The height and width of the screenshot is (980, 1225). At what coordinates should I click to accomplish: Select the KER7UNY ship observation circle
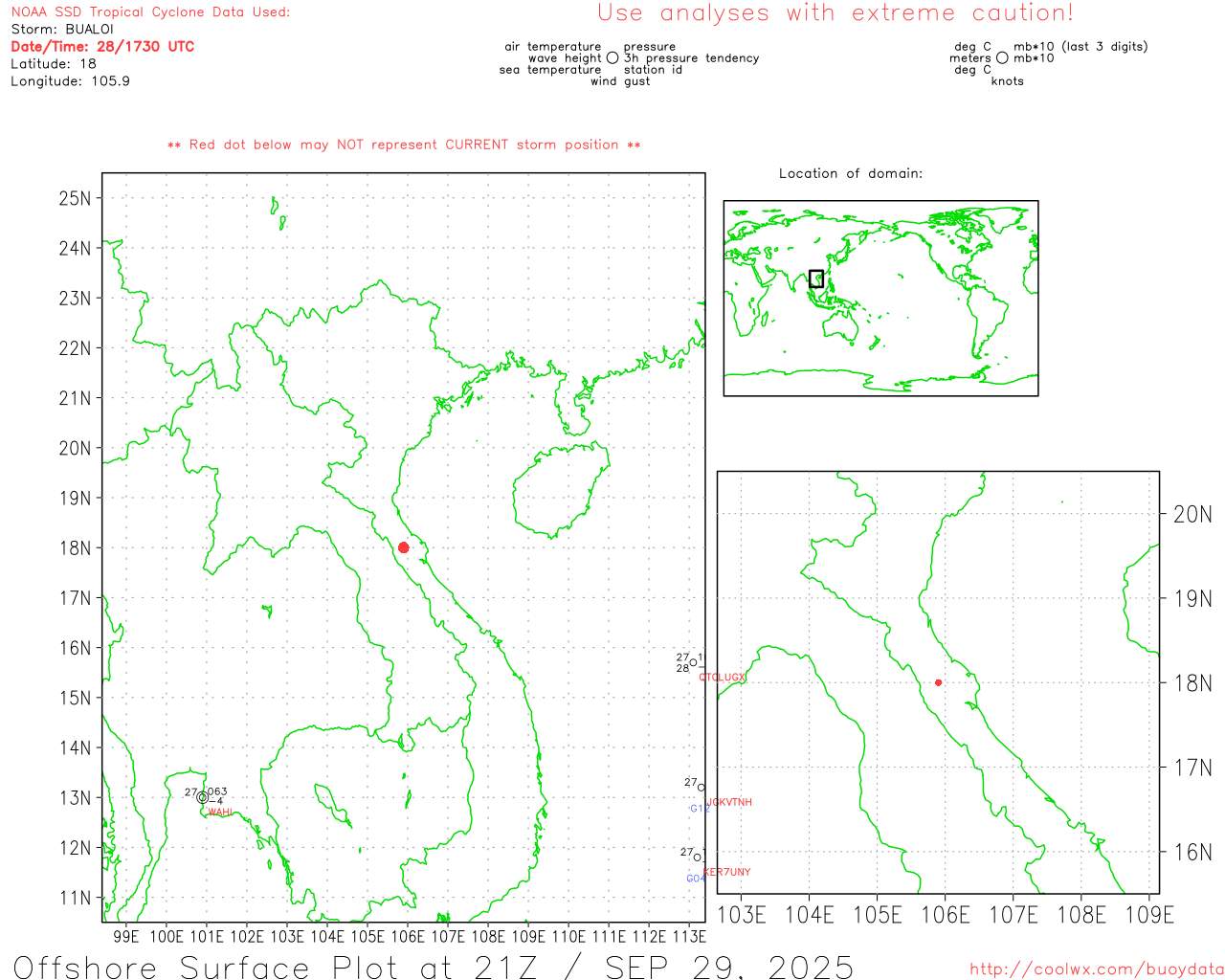point(698,857)
